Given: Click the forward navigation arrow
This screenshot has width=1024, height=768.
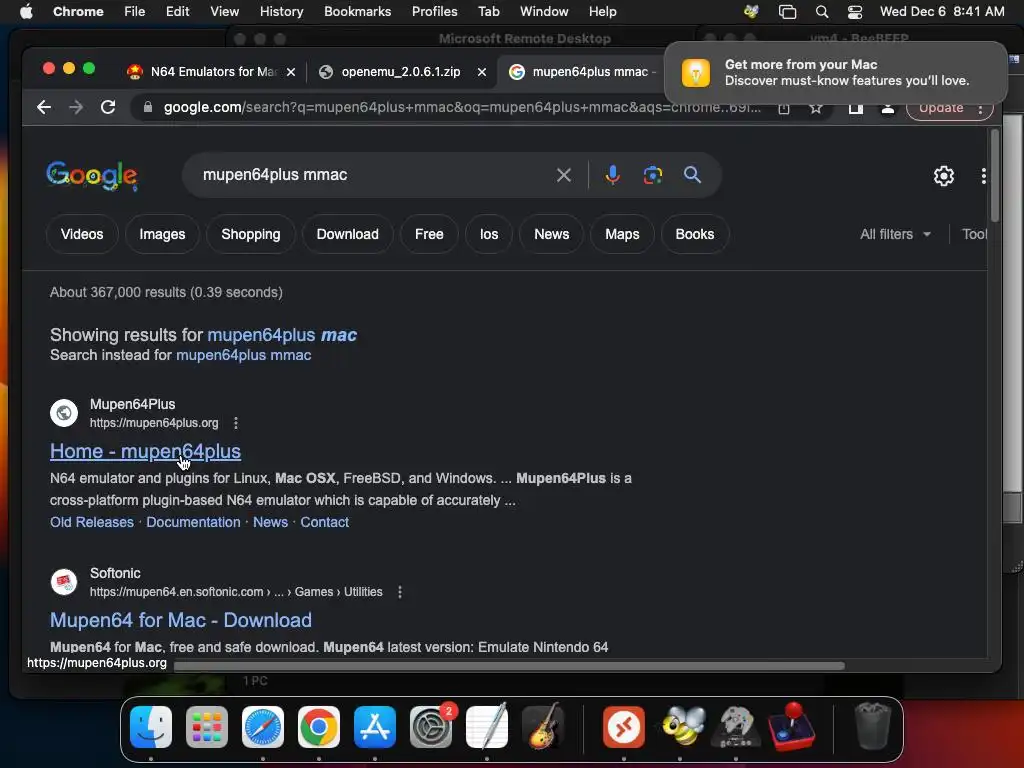Looking at the screenshot, I should point(76,107).
